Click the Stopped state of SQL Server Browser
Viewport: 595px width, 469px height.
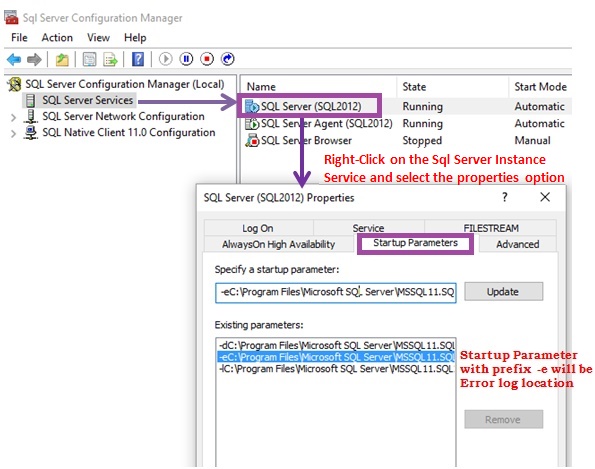(422, 140)
